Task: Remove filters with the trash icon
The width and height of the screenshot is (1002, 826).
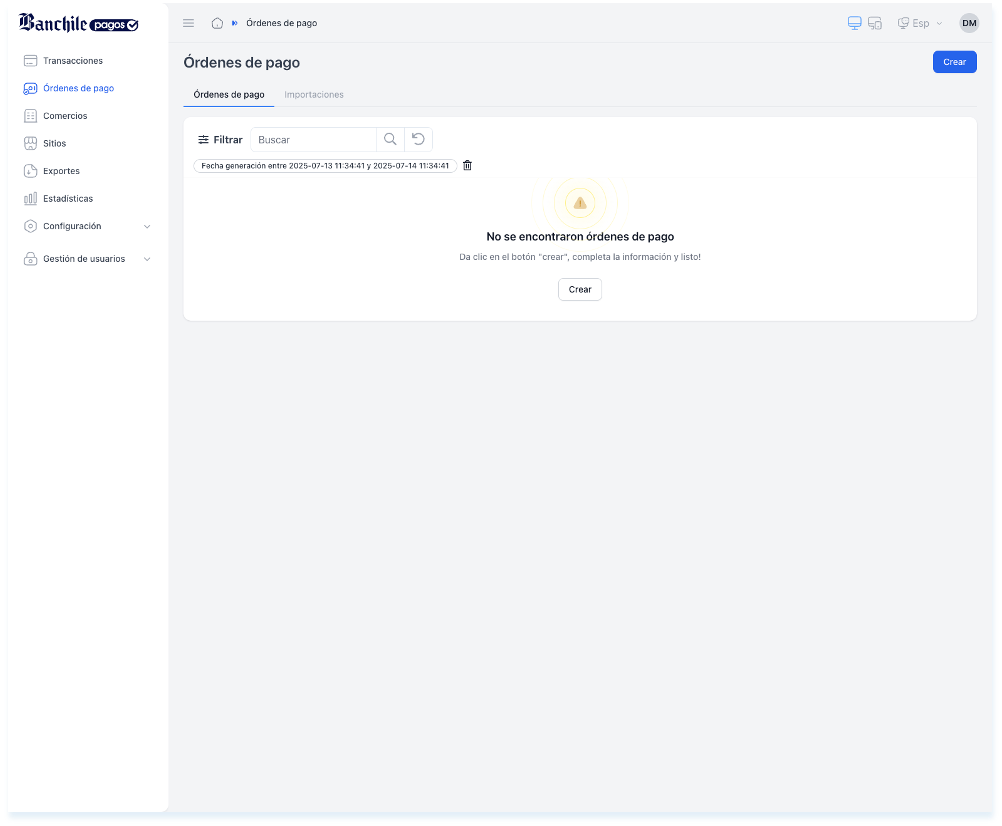Action: click(x=467, y=165)
